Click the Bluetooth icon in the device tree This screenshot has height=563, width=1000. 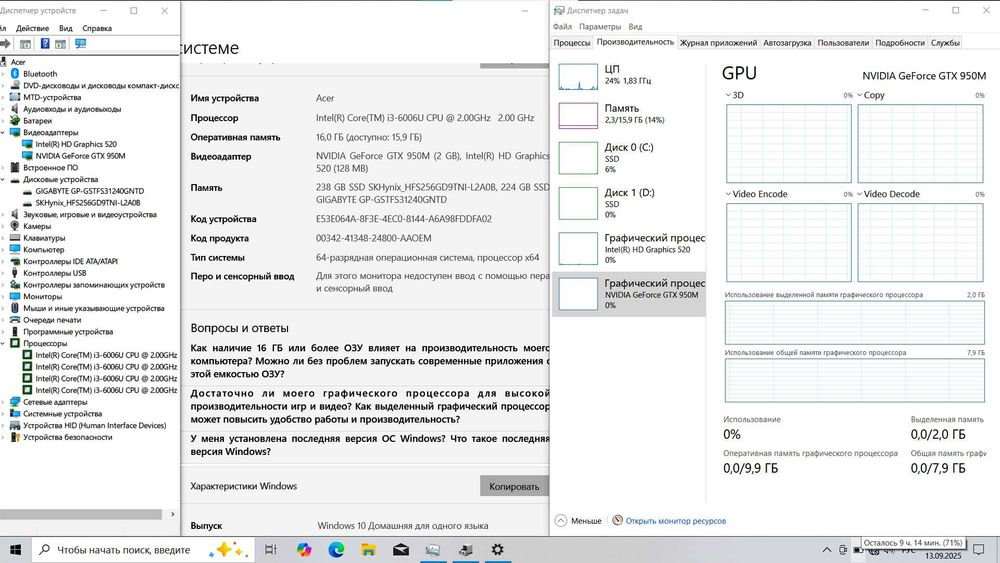click(x=15, y=74)
